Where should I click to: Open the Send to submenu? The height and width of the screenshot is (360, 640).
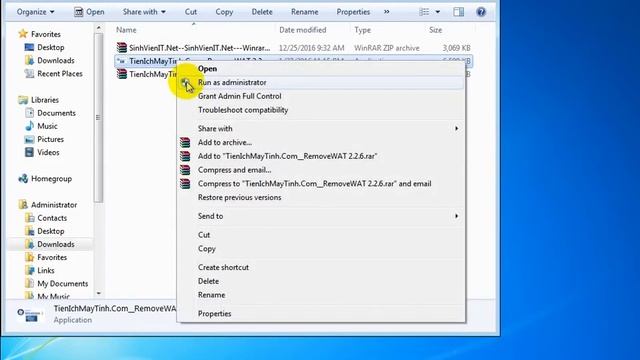(x=321, y=216)
